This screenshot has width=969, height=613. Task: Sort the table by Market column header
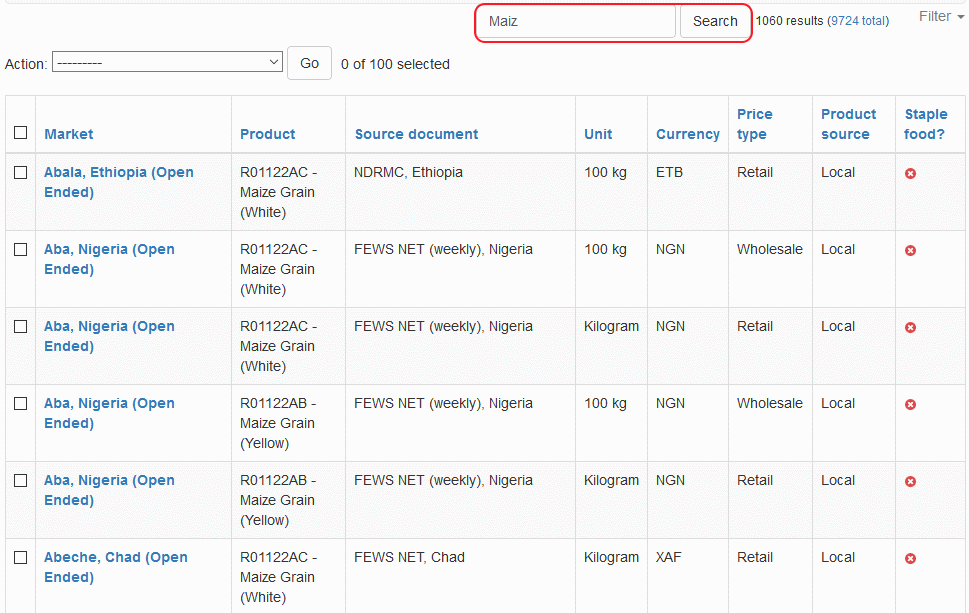[x=69, y=134]
